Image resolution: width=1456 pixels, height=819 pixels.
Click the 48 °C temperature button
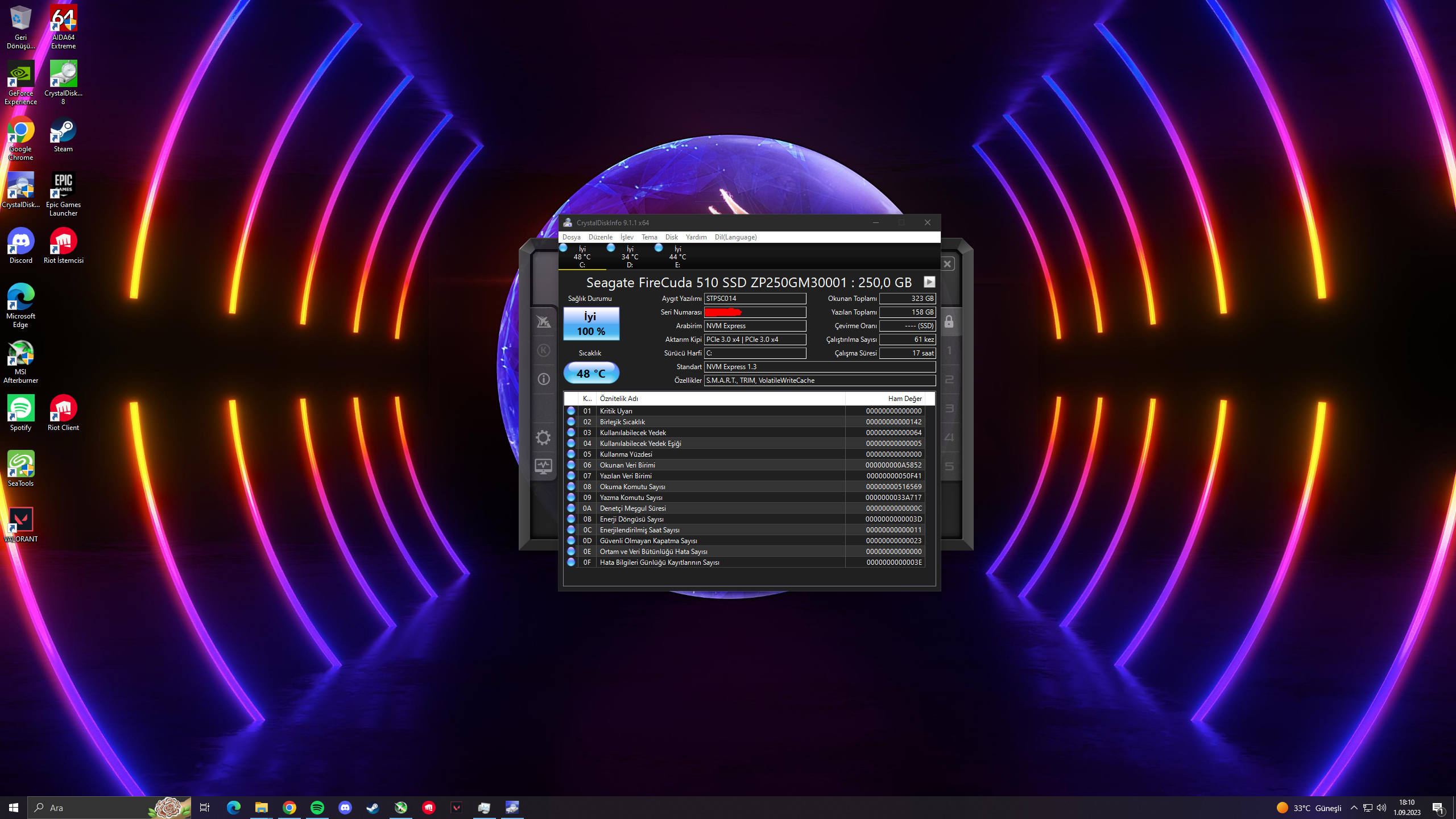[591, 374]
